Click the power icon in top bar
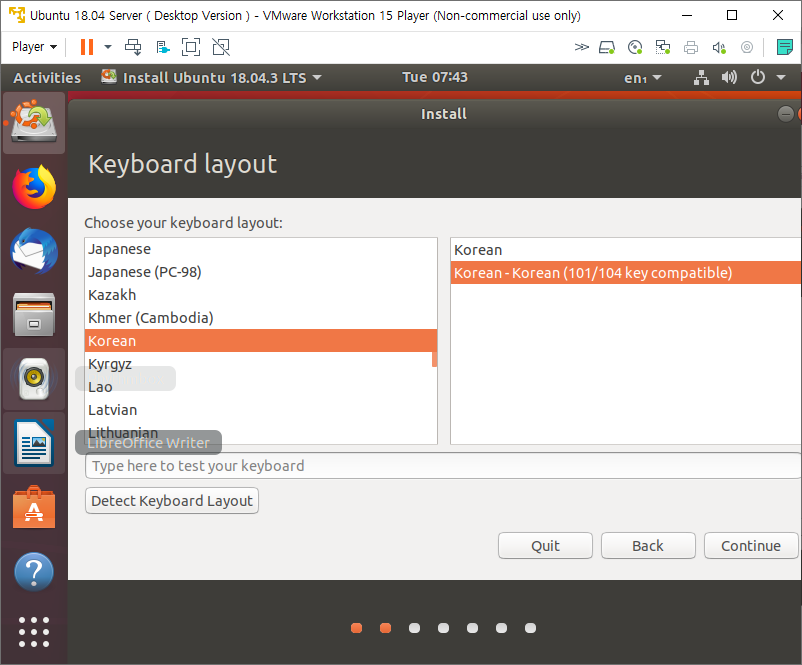Image resolution: width=802 pixels, height=665 pixels. (758, 77)
